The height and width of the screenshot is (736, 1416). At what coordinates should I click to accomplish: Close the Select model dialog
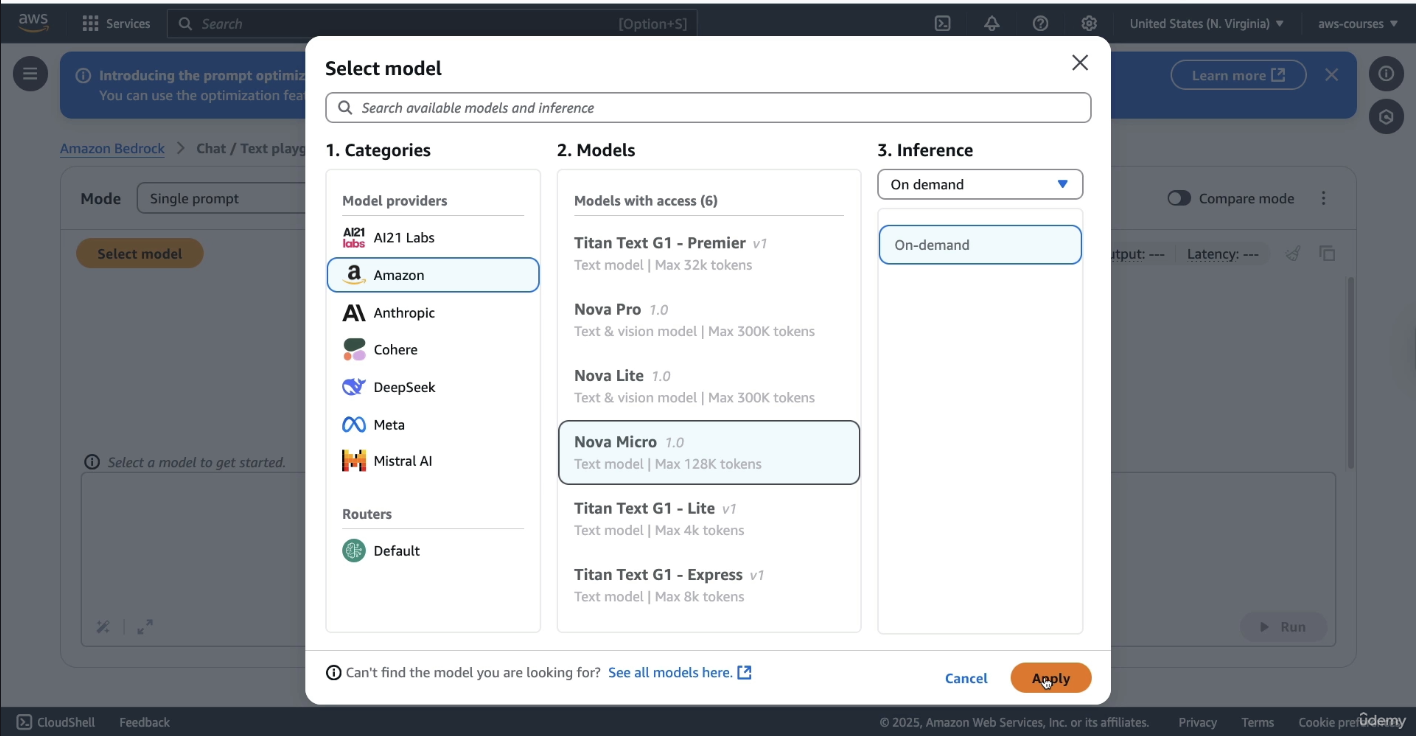[1080, 63]
